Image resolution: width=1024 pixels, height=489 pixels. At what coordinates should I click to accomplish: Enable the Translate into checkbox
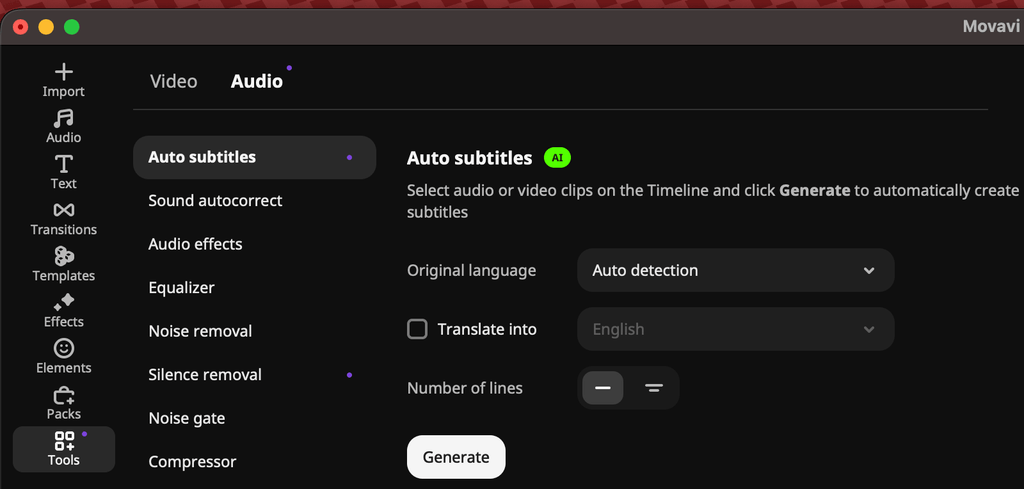[417, 329]
